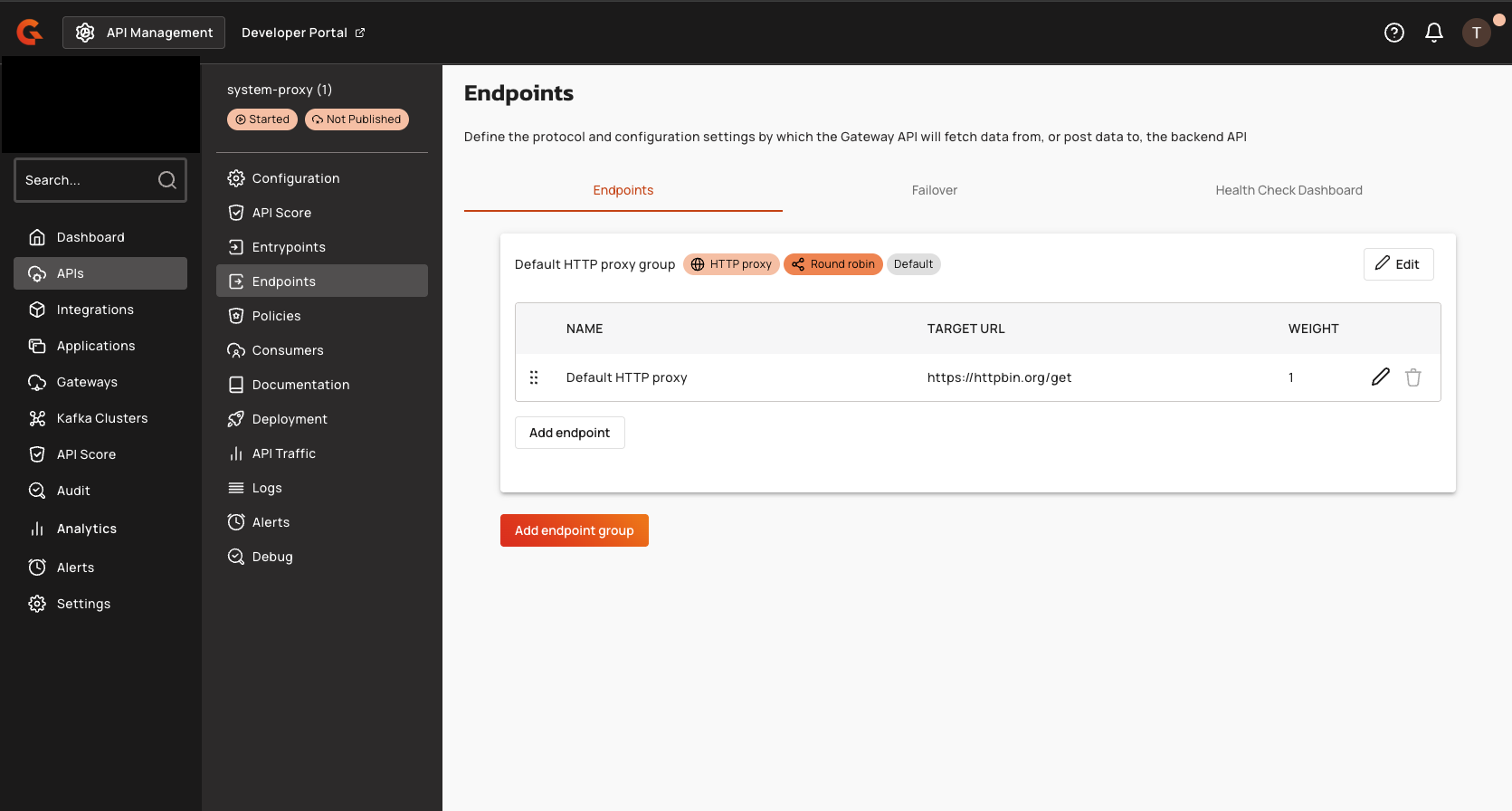Image resolution: width=1512 pixels, height=811 pixels.
Task: Click the pencil icon for Default HTTP proxy
Action: (x=1380, y=377)
